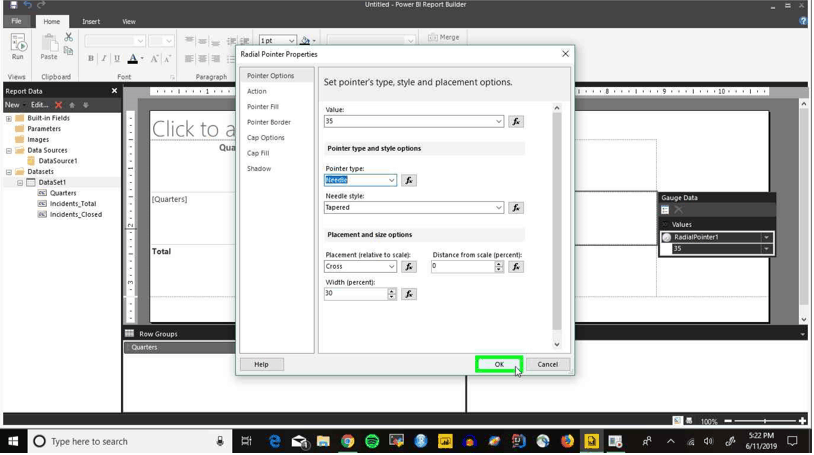Open the Placement relative to scale dropdown
The width and height of the screenshot is (814, 455).
click(391, 266)
